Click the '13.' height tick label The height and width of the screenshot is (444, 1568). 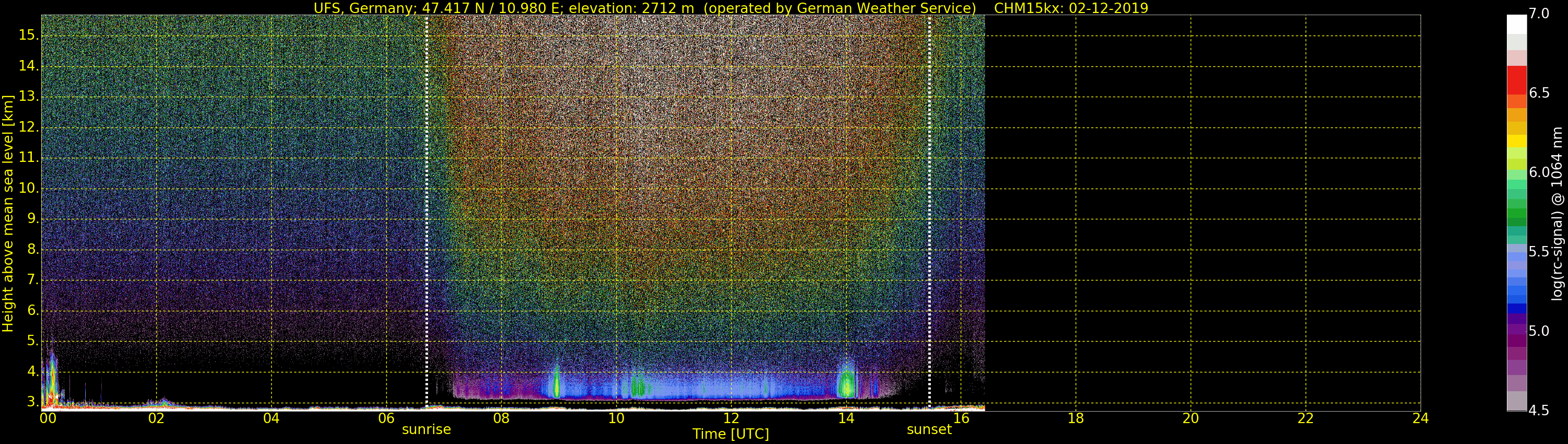click(x=29, y=96)
